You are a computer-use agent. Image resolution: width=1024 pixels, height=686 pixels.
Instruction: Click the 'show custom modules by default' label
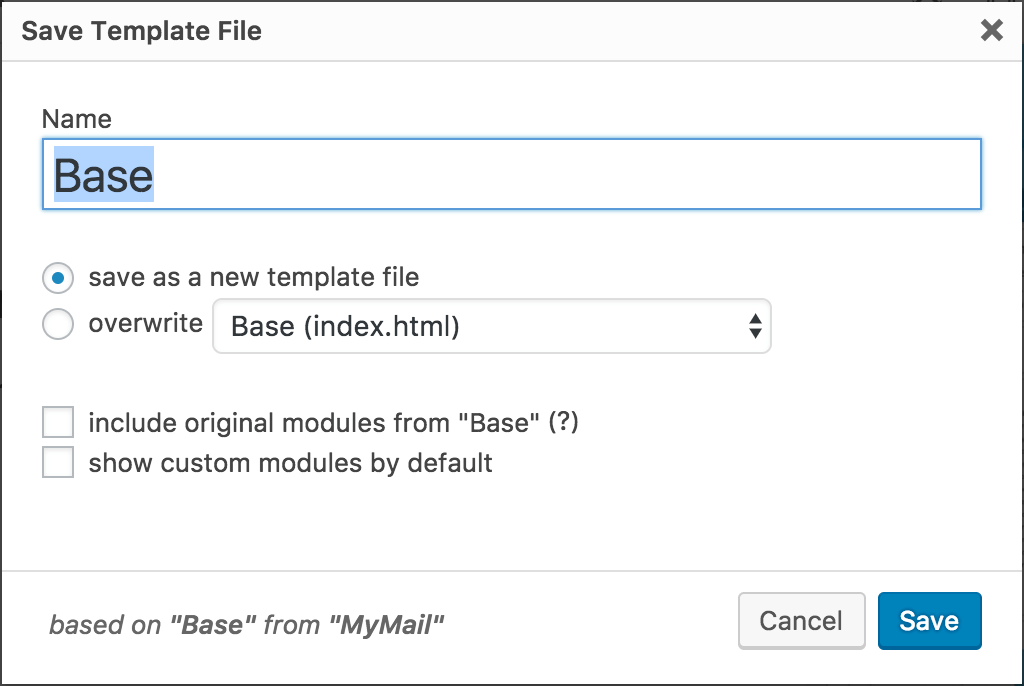(x=290, y=463)
